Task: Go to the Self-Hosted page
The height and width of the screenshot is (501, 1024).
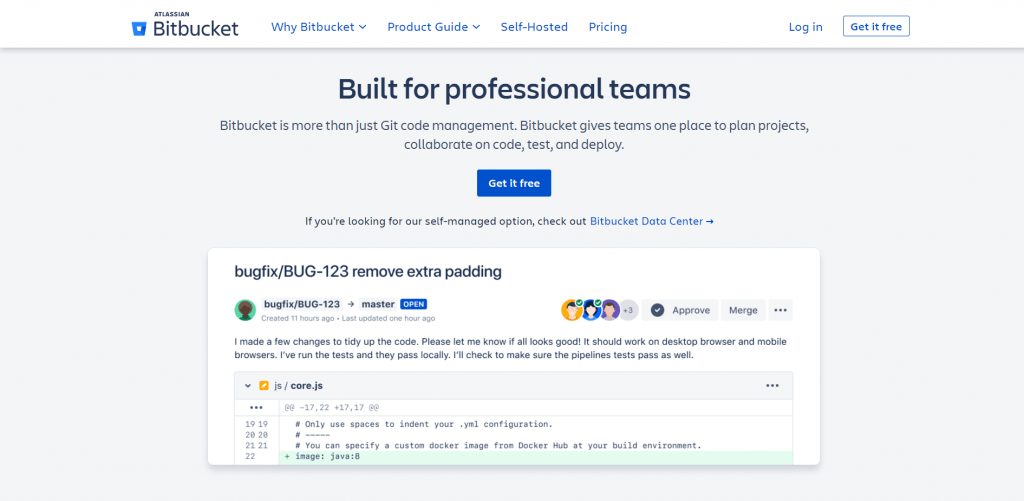Action: [x=534, y=27]
